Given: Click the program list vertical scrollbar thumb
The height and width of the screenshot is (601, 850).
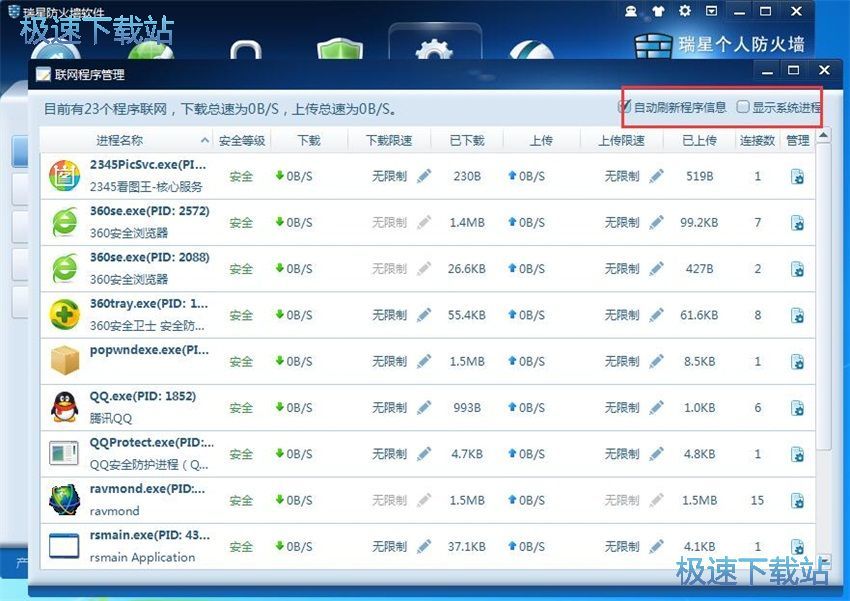Looking at the screenshot, I should (x=823, y=296).
